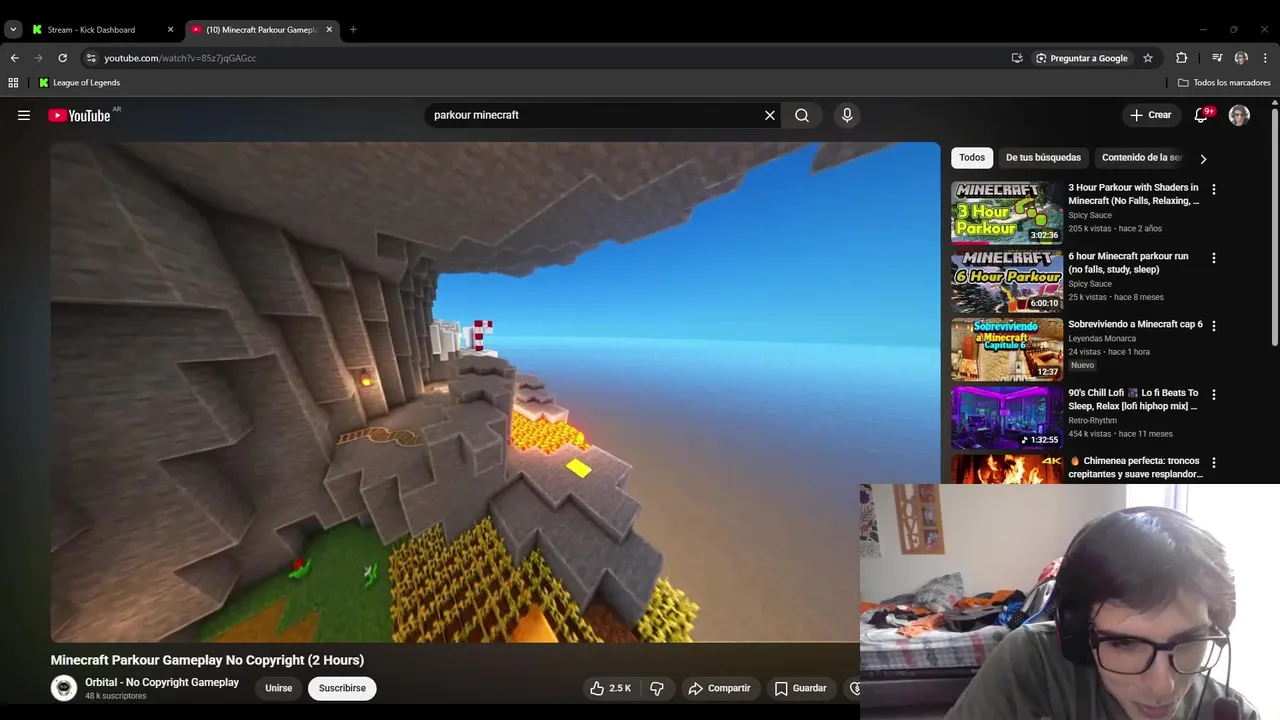1280x720 pixels.
Task: Open the League of Legends bookmark
Action: [79, 83]
